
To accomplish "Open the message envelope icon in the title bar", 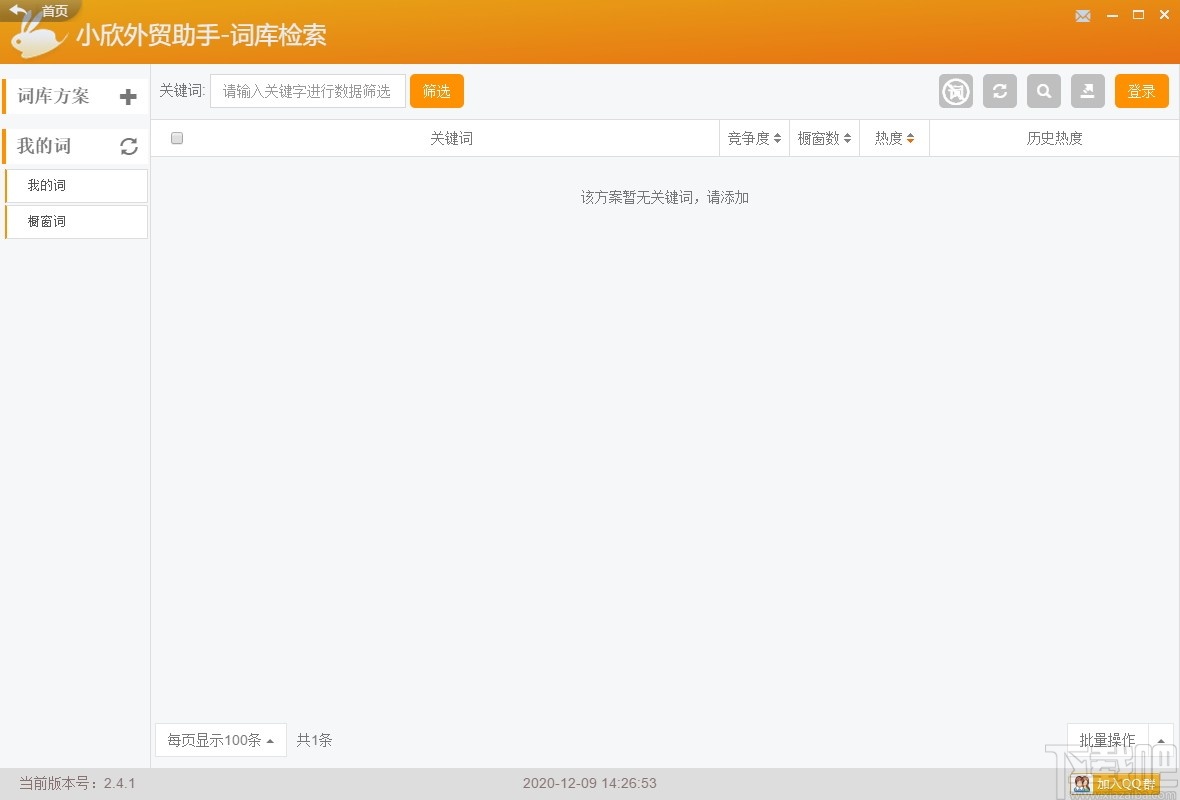I will tap(1083, 16).
